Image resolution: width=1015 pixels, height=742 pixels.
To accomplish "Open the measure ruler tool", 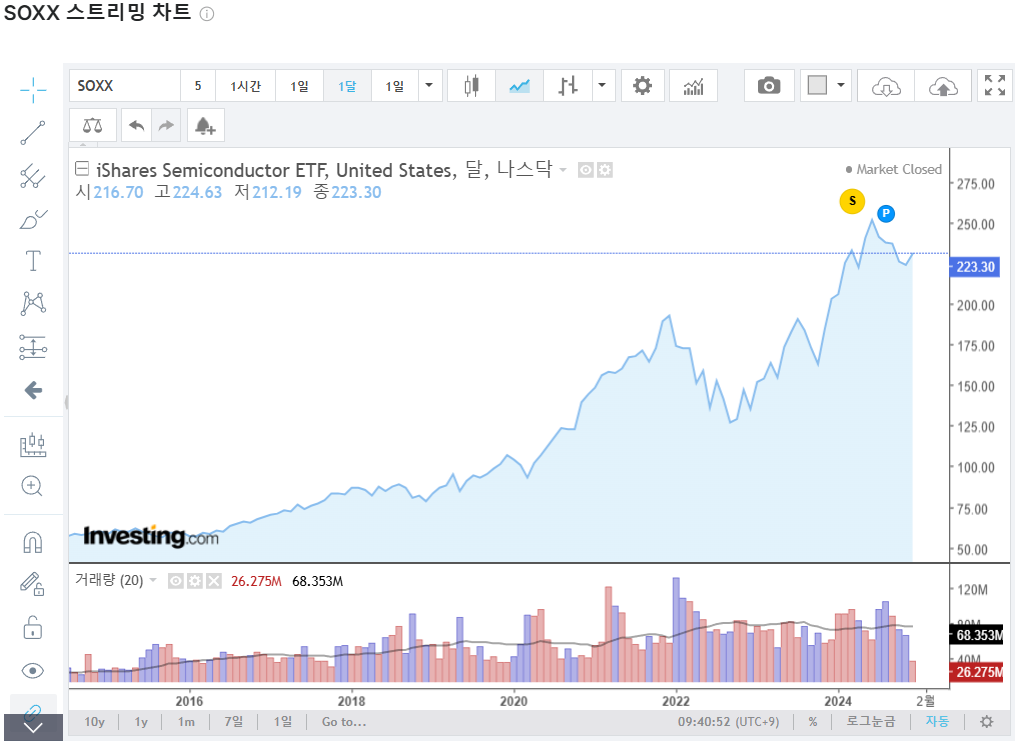I will [x=33, y=445].
